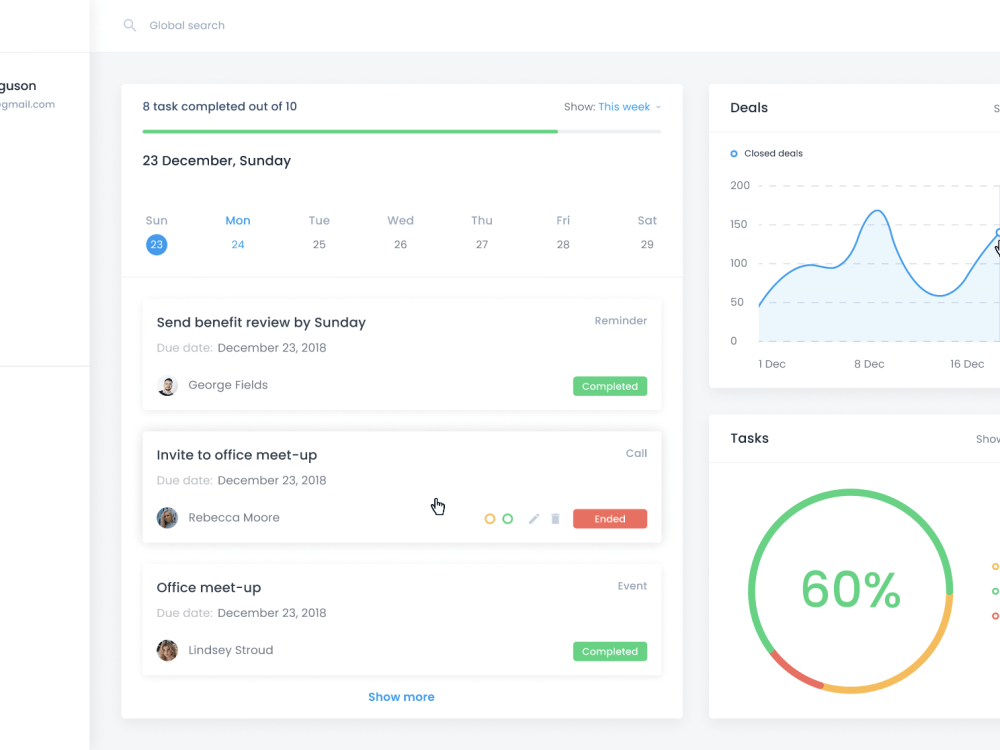Image resolution: width=1000 pixels, height=750 pixels.
Task: Click Completed badge on Office meet-up
Action: coord(610,651)
